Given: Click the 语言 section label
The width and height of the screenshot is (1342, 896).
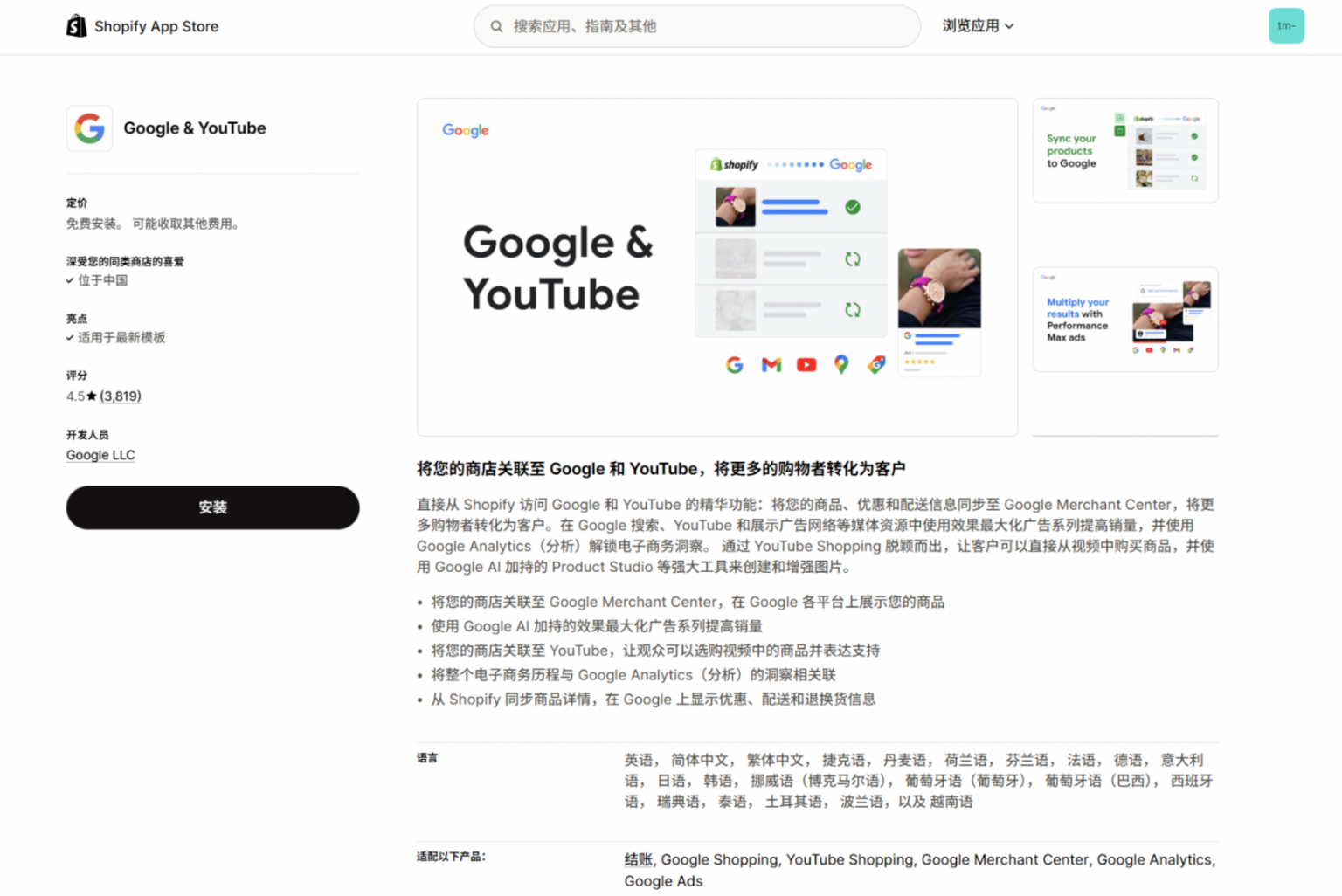Looking at the screenshot, I should (427, 758).
